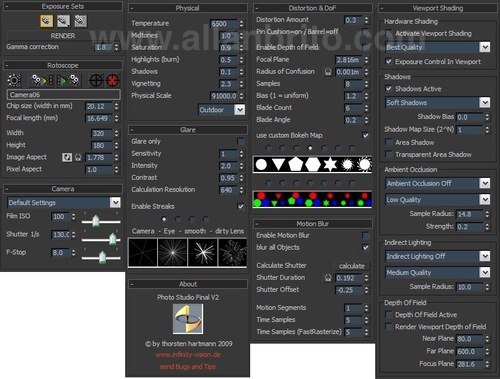Image resolution: width=500 pixels, height=379 pixels.
Task: Collapse the About rollout header
Action: coord(188,284)
